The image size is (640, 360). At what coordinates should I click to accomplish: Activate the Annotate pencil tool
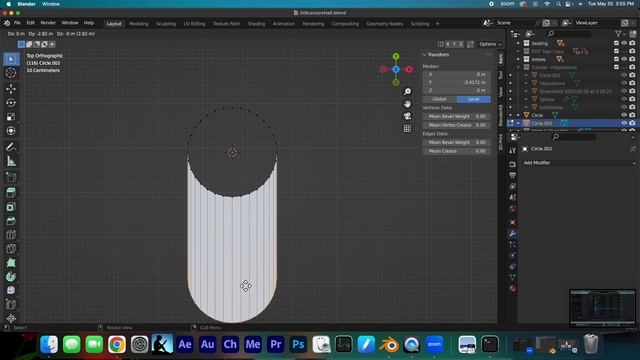[11, 147]
